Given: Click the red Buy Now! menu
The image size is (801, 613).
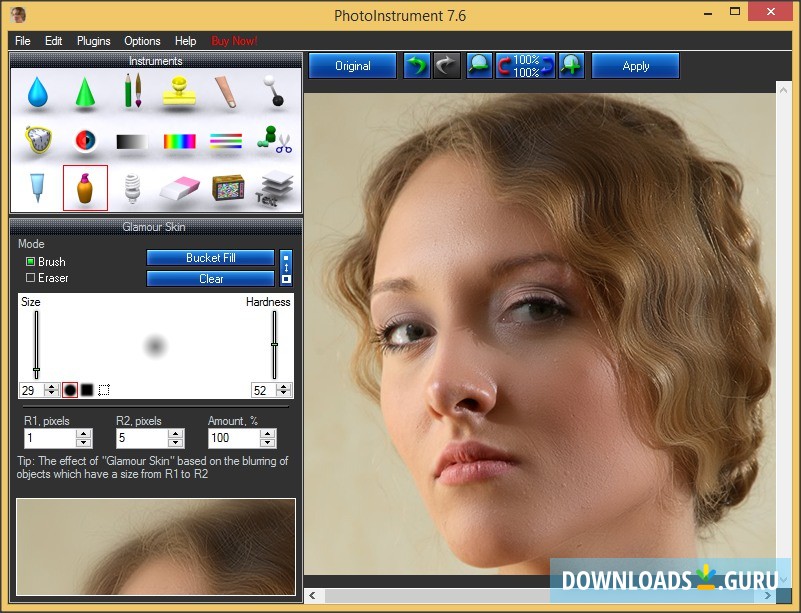Looking at the screenshot, I should pos(234,41).
